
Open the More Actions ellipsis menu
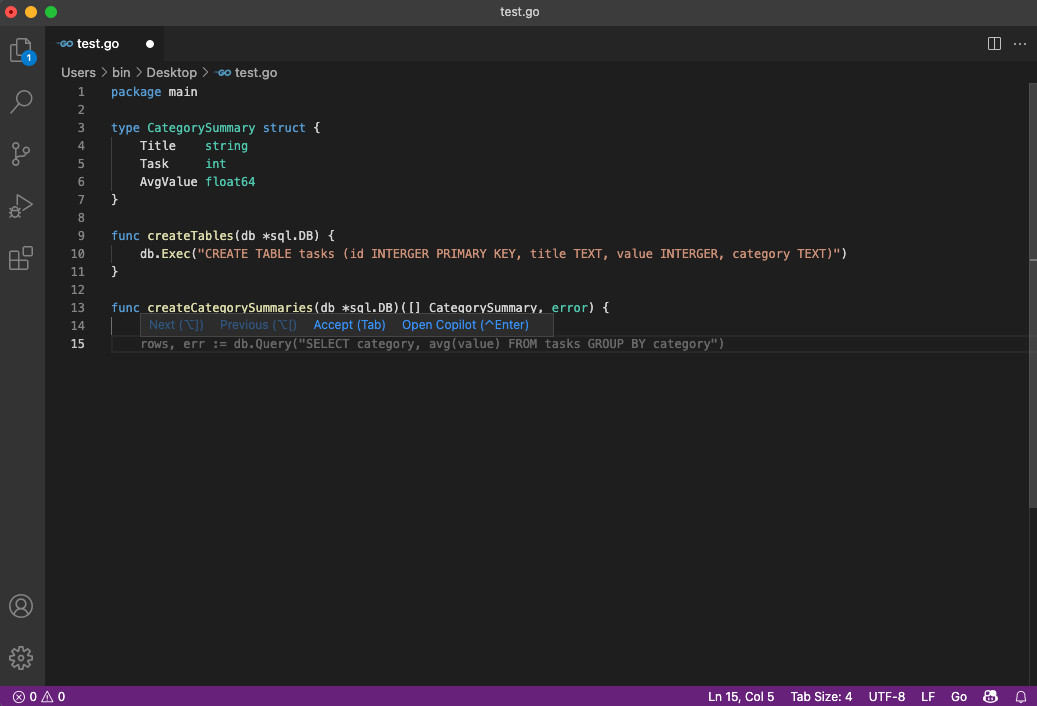coord(1020,44)
